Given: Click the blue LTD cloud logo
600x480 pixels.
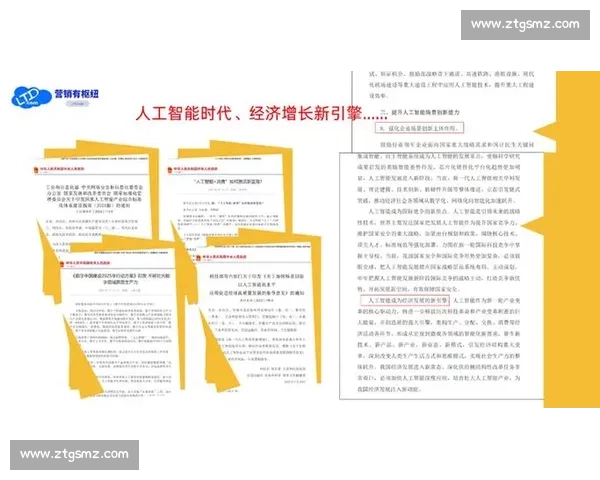Looking at the screenshot, I should pyautogui.click(x=31, y=97).
